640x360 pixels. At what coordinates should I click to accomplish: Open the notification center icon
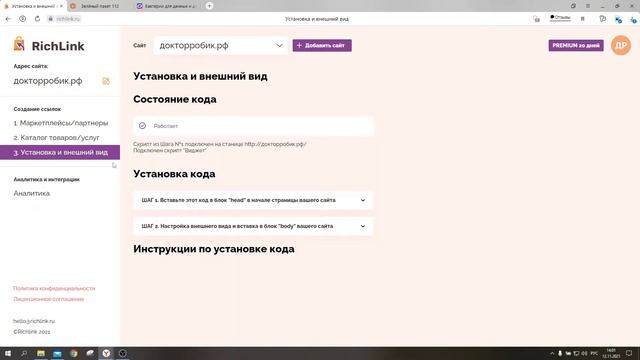click(629, 353)
